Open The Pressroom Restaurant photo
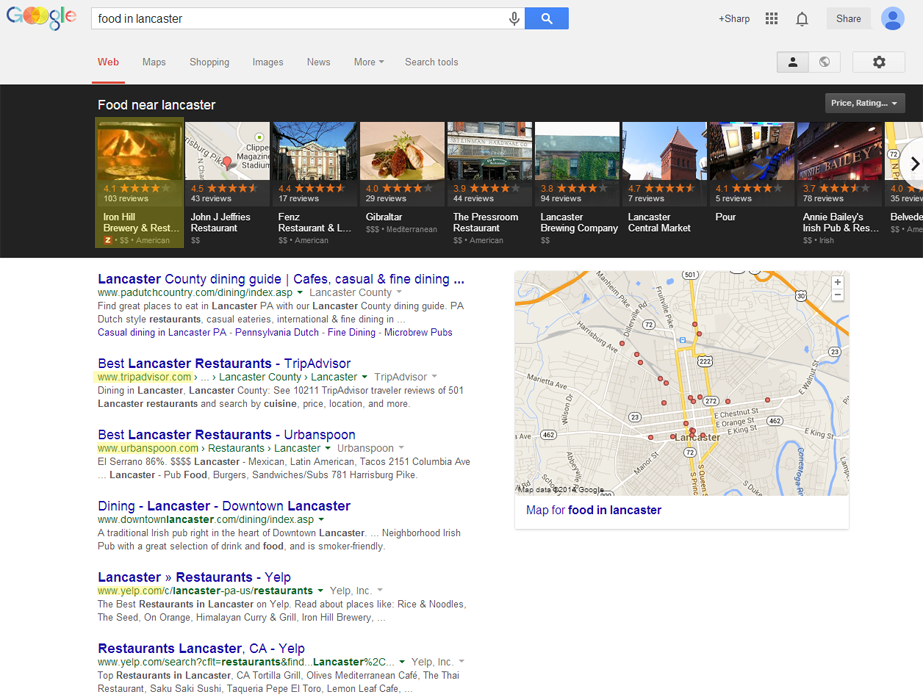The height and width of the screenshot is (700, 923). pyautogui.click(x=490, y=151)
